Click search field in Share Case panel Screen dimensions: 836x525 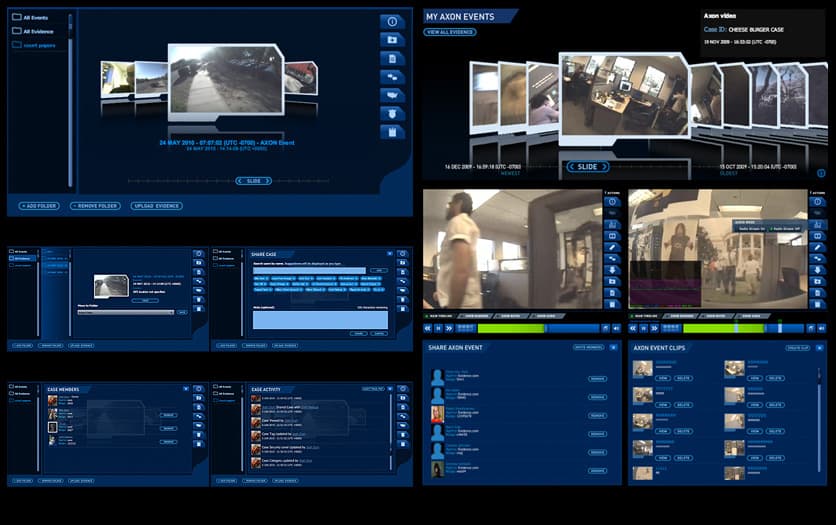309,271
